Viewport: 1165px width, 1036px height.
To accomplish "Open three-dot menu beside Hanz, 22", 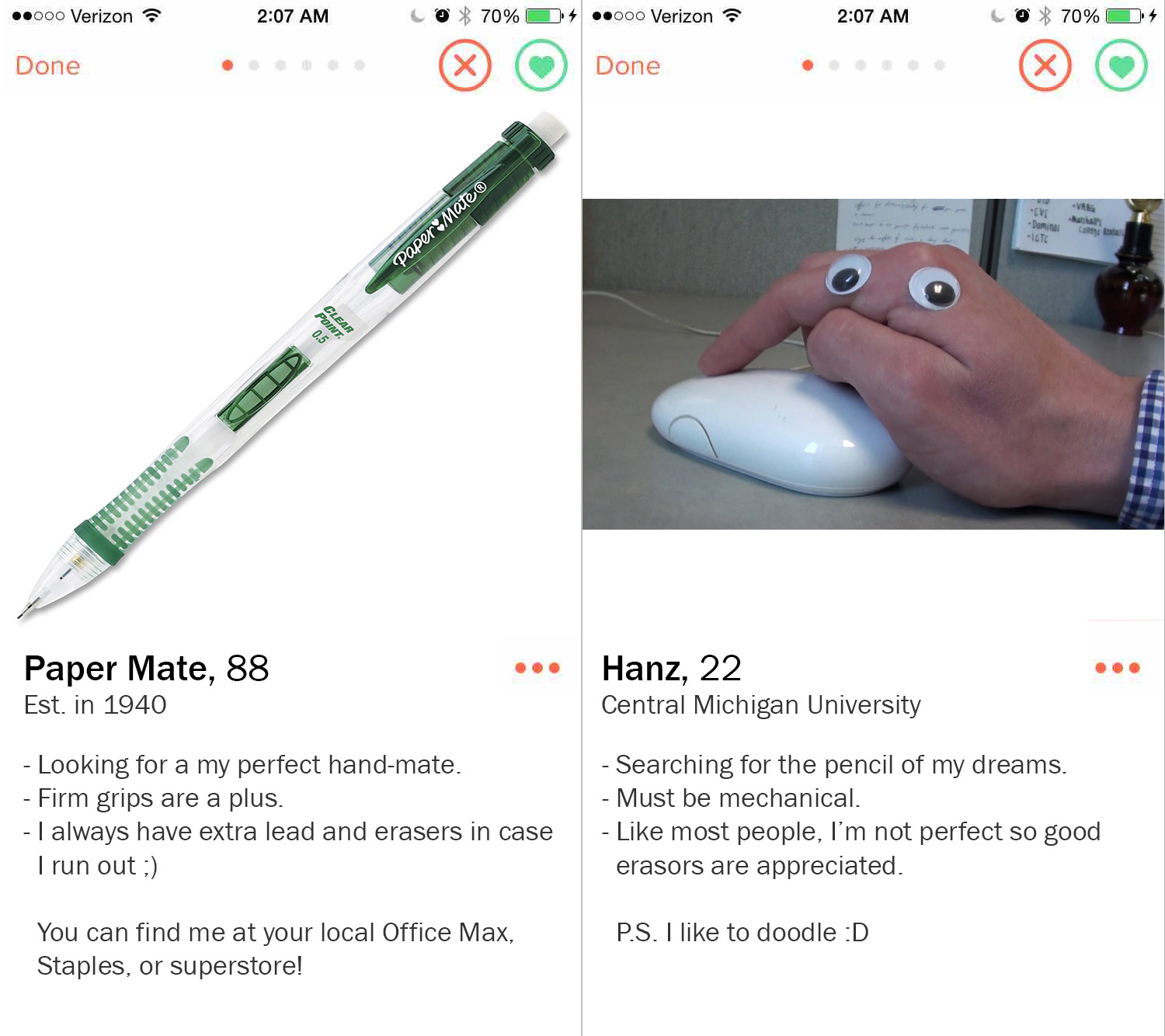I will coord(1118,668).
